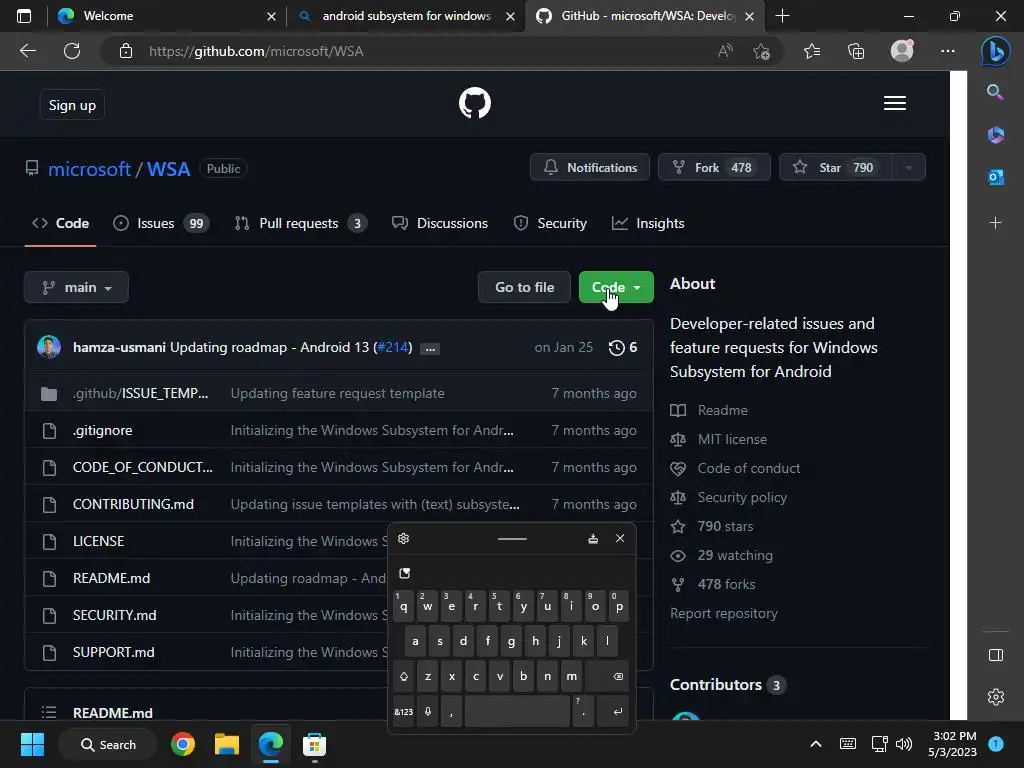Add a new sidebar app
Screen dimensions: 1024x768
tap(995, 223)
